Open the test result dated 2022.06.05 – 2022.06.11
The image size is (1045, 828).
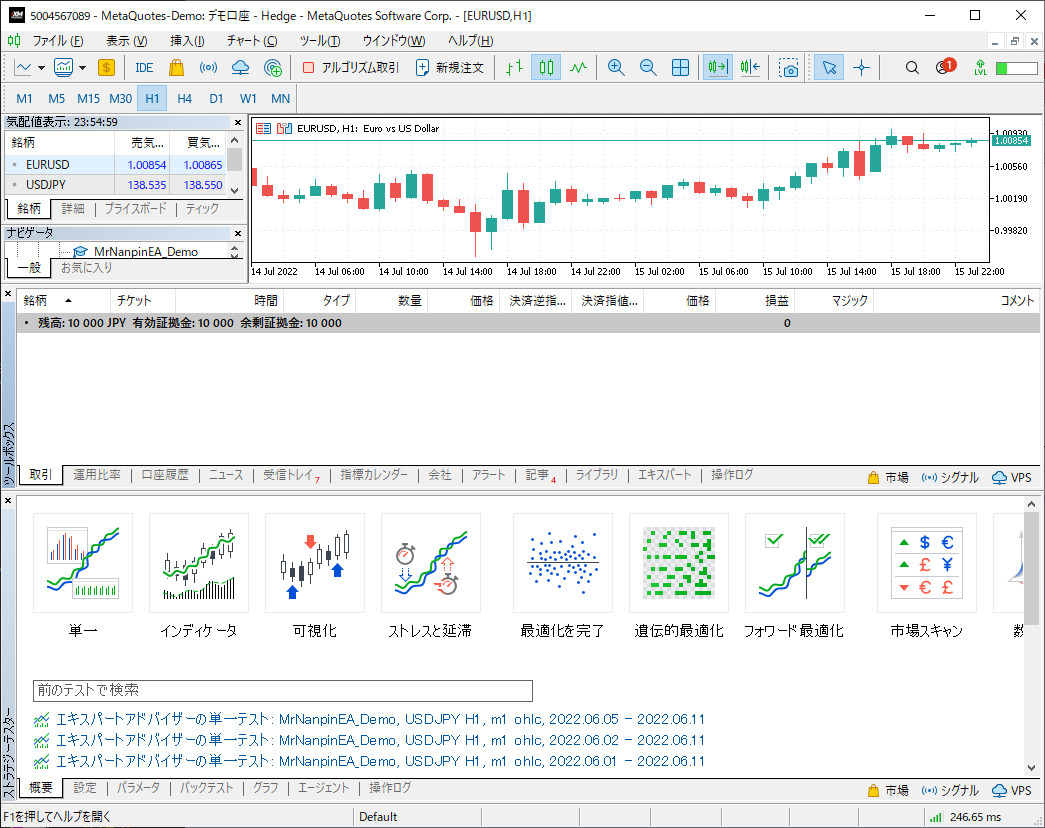(x=370, y=719)
